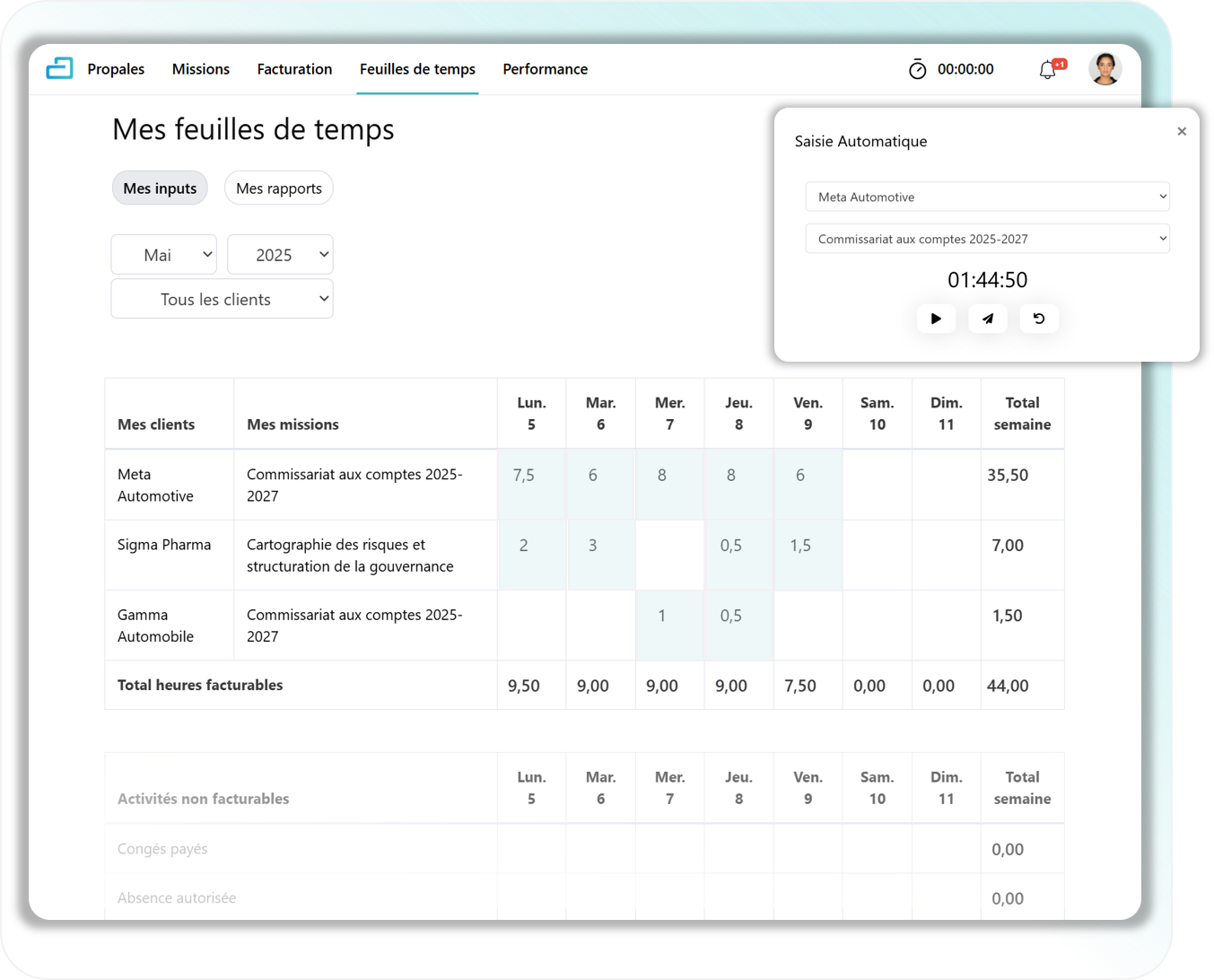Image resolution: width=1214 pixels, height=980 pixels.
Task: Open the notifications bell
Action: [x=1048, y=69]
